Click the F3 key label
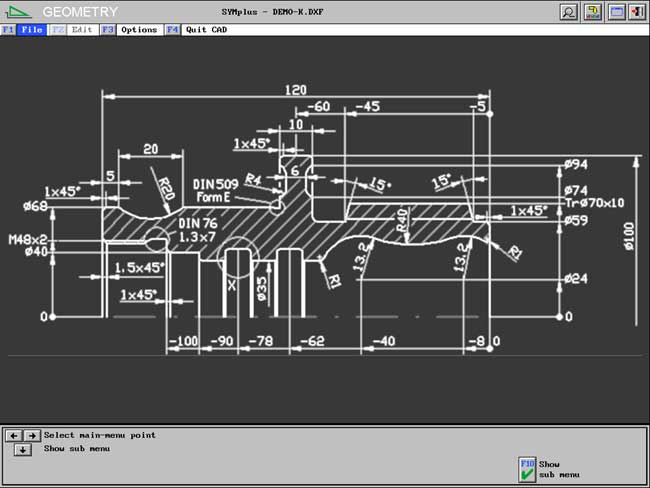This screenshot has height=488, width=650. [x=107, y=30]
